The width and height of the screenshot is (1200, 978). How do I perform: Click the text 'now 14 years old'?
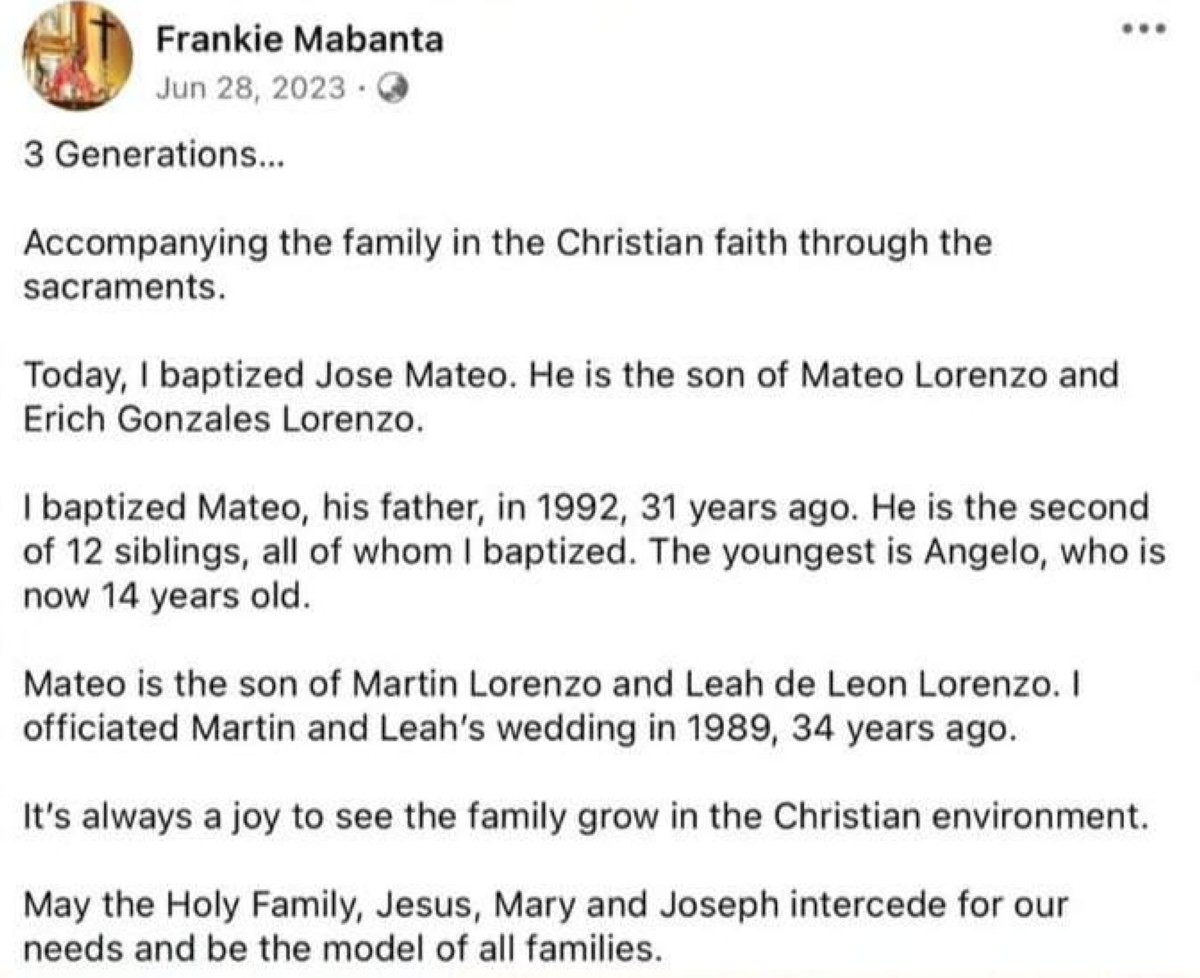point(160,598)
